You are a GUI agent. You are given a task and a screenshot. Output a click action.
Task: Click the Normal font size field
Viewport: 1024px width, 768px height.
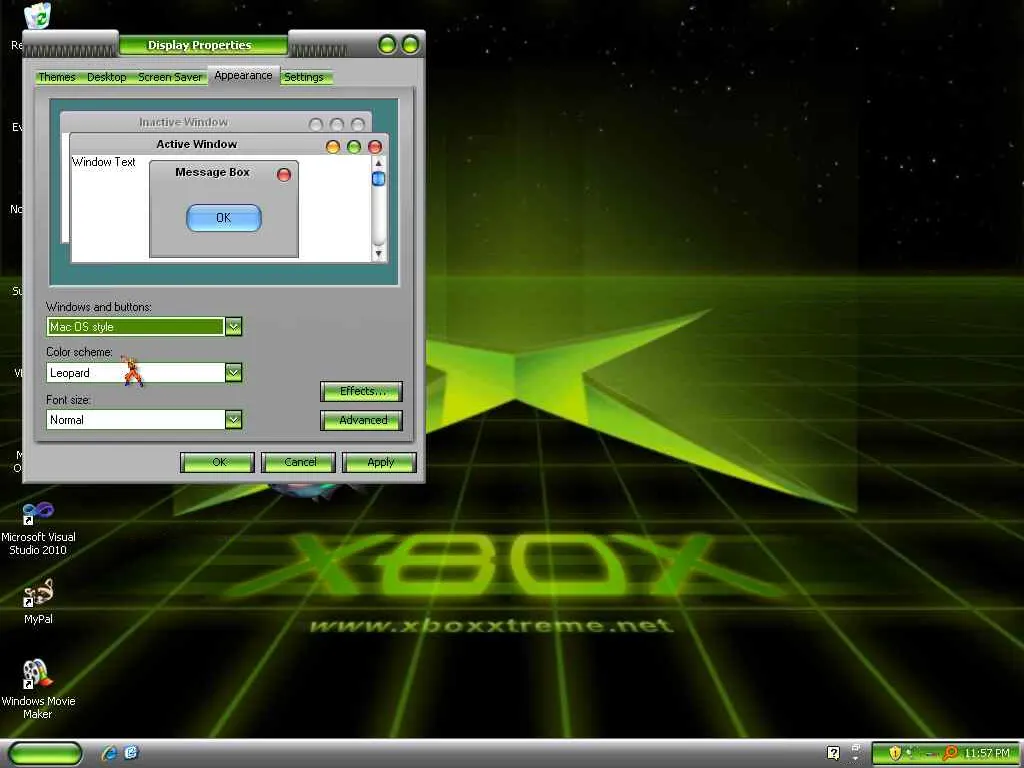(136, 419)
